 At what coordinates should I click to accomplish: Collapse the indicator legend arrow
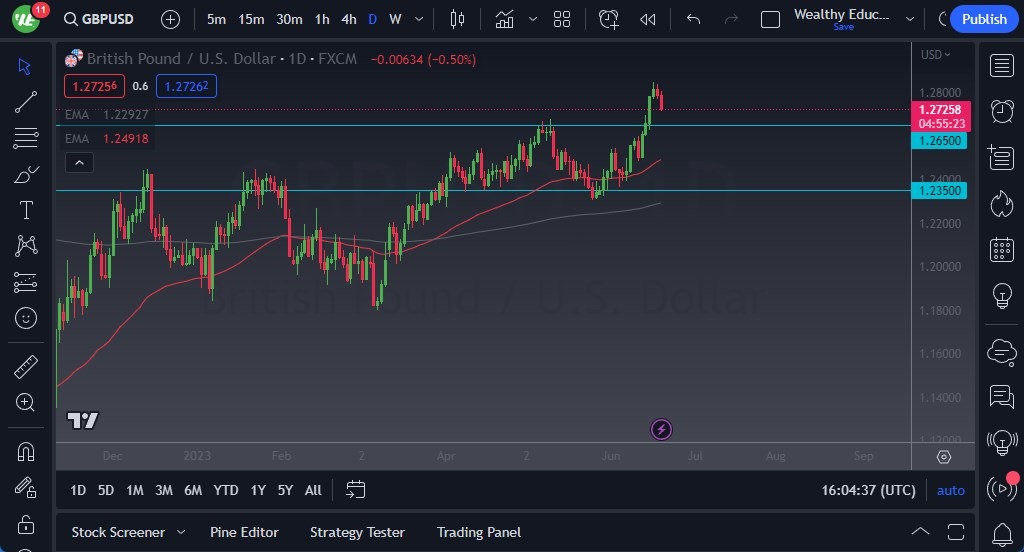point(79,163)
